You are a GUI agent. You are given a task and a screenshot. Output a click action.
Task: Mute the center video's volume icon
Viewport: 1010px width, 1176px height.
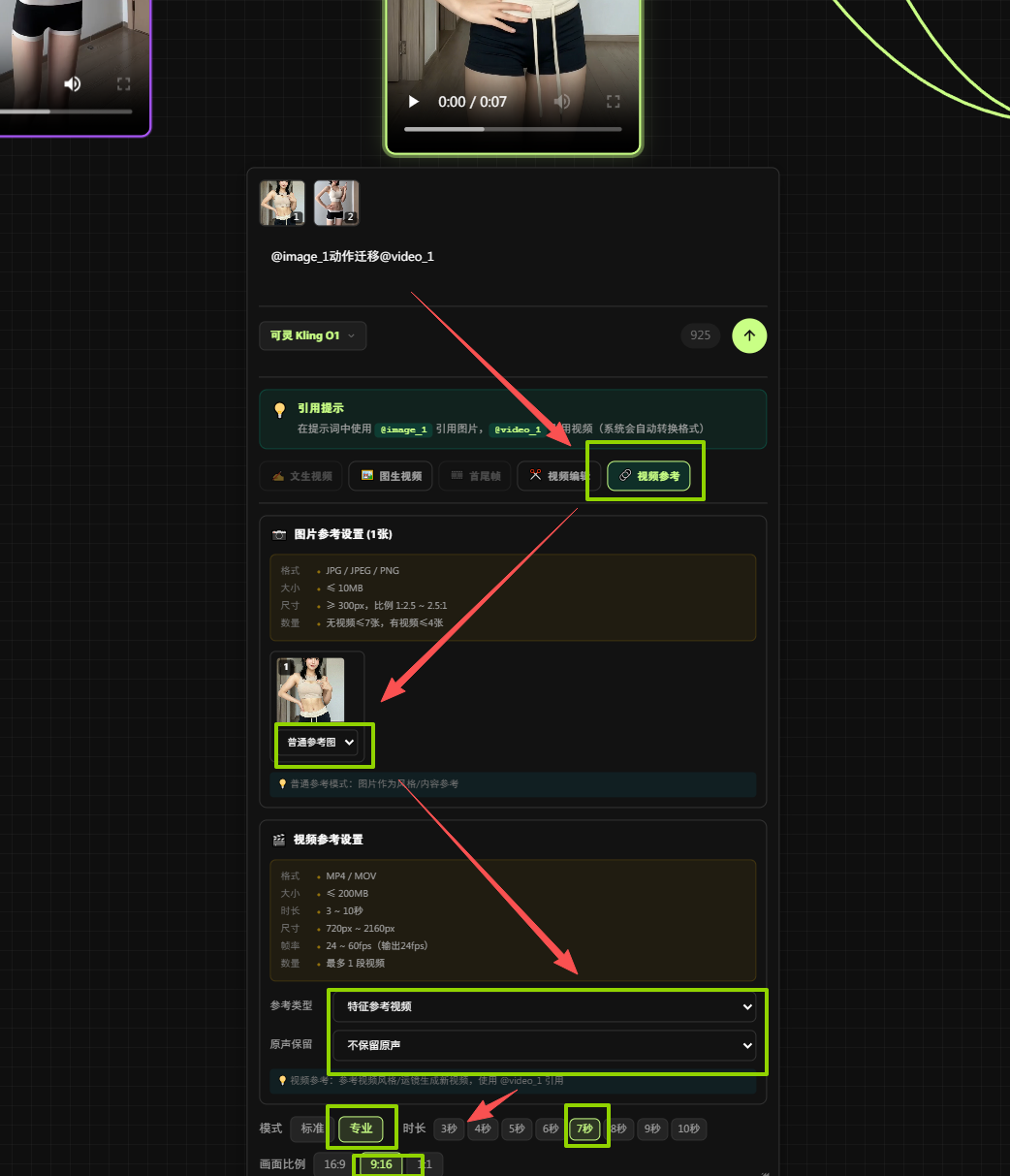(x=562, y=102)
